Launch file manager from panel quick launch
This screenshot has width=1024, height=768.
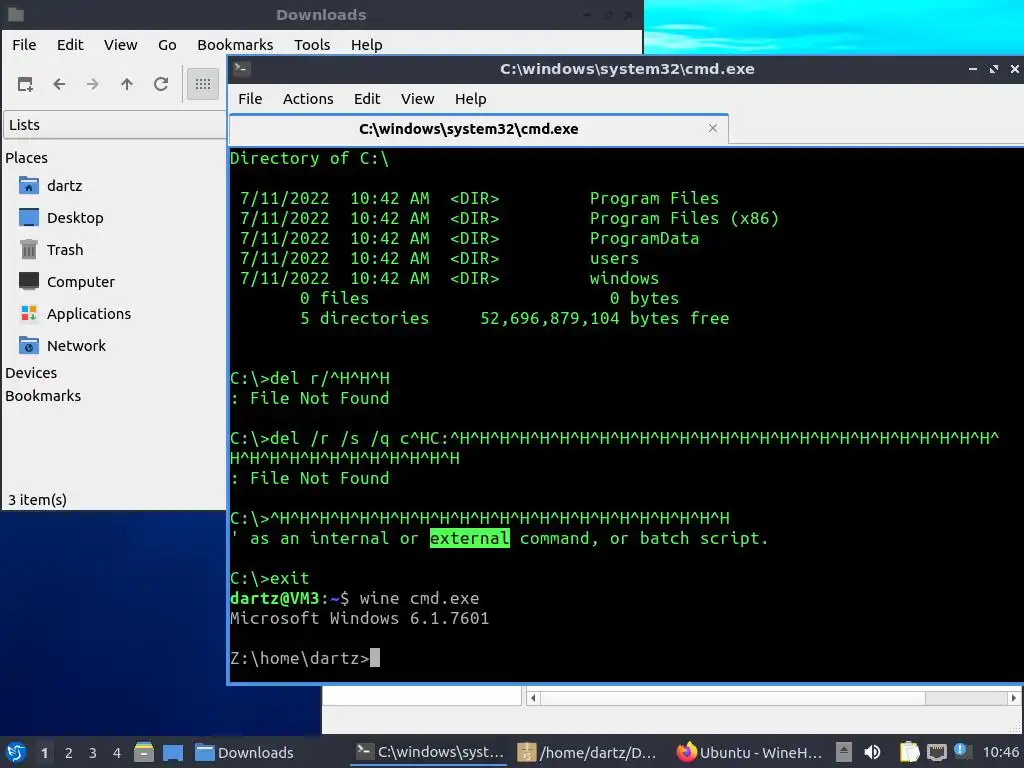tap(144, 752)
